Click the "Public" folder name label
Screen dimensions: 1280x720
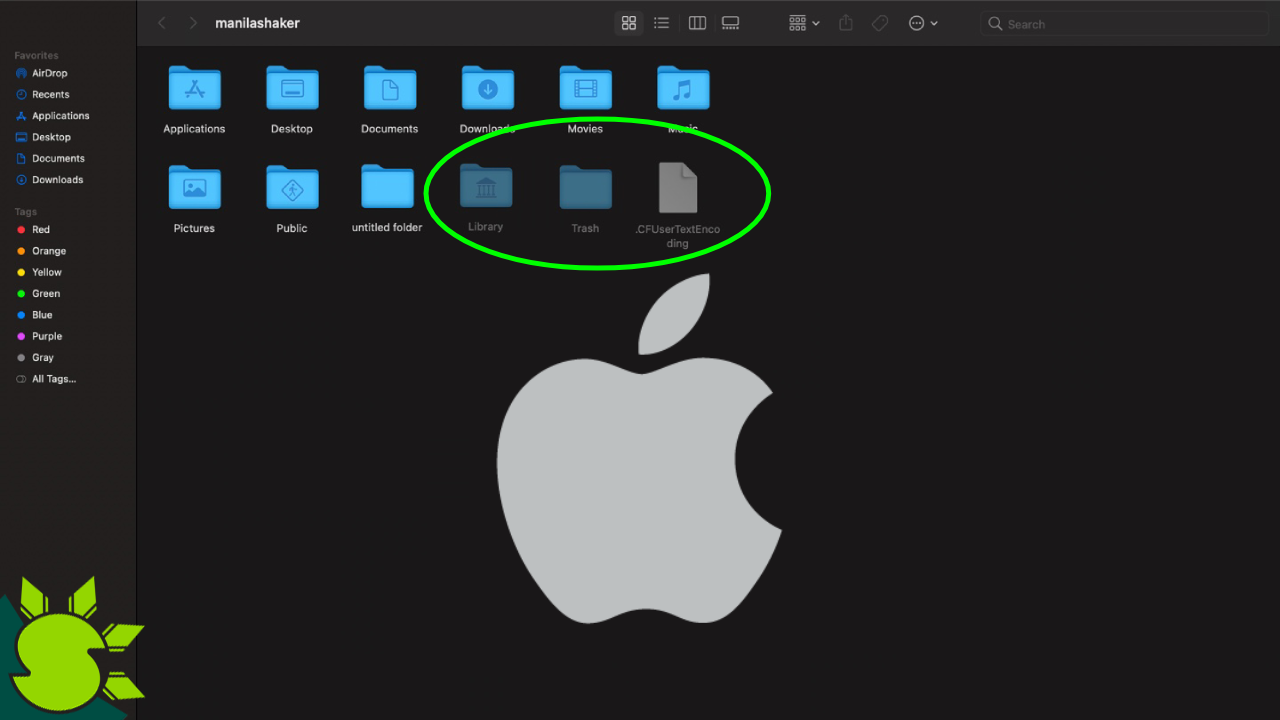(292, 229)
